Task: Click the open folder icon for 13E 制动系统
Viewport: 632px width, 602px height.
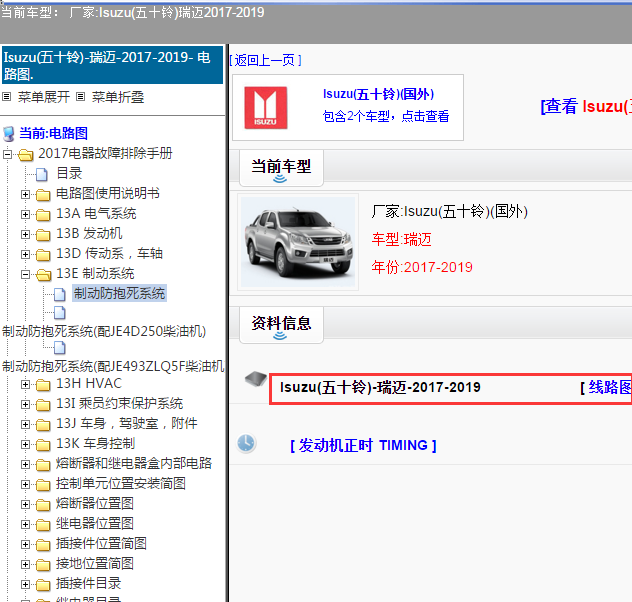Action: 44,275
